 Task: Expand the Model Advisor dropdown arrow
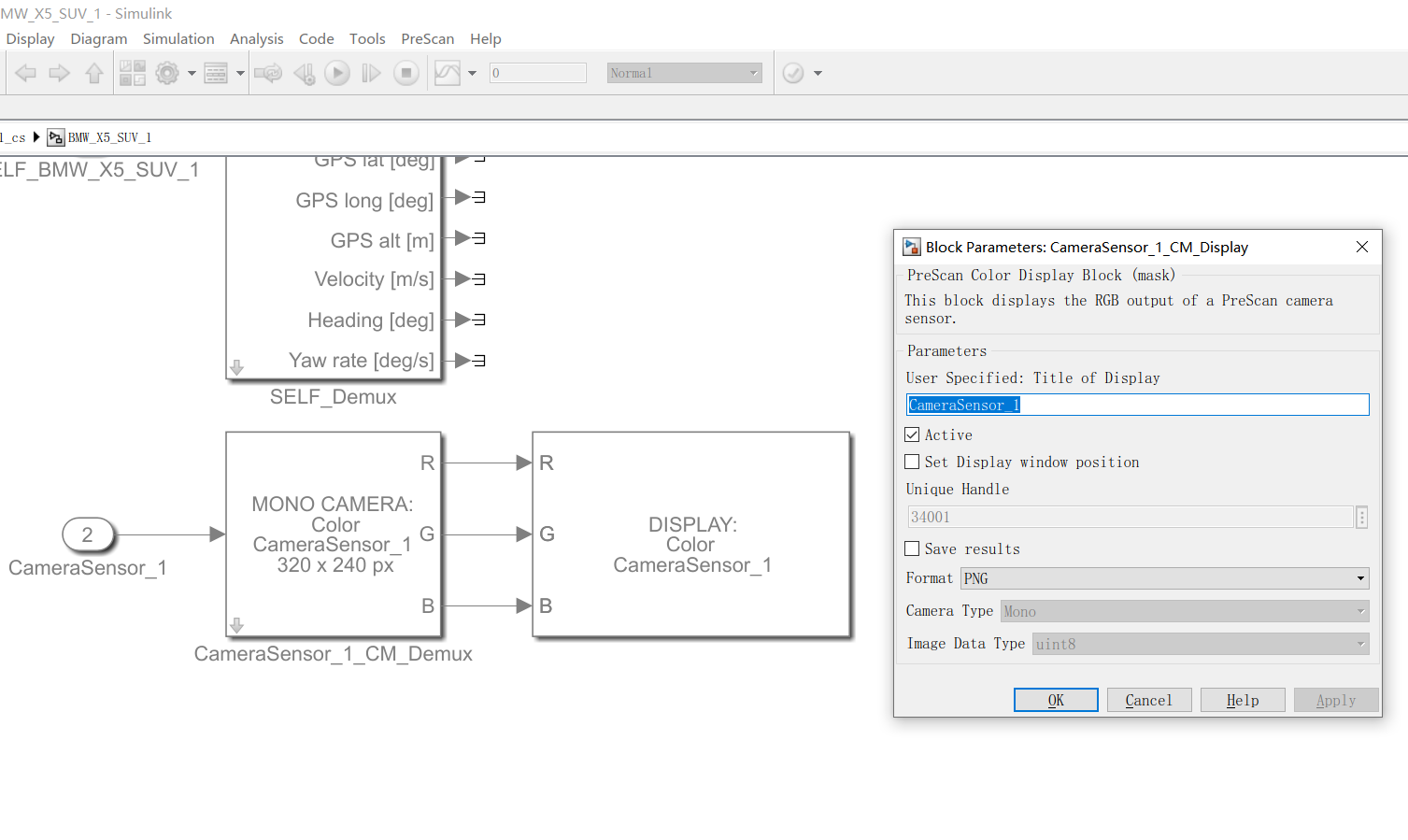pos(818,73)
